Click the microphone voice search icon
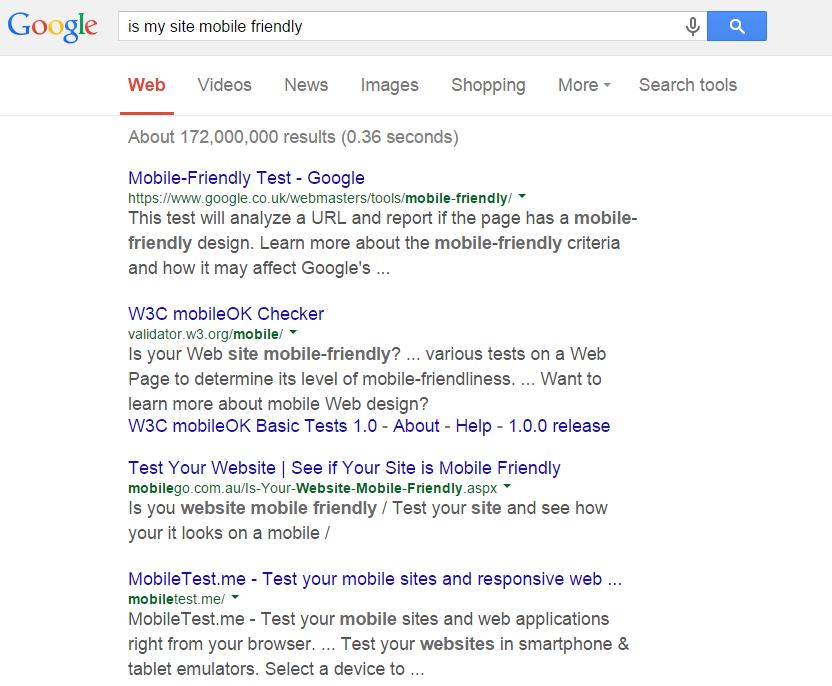The height and width of the screenshot is (686, 832). coord(692,27)
